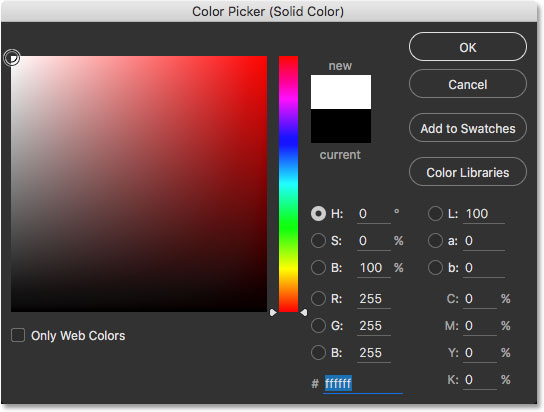Select the HSB brightness B radio button
Screen dimensions: 544x412
pos(318,268)
